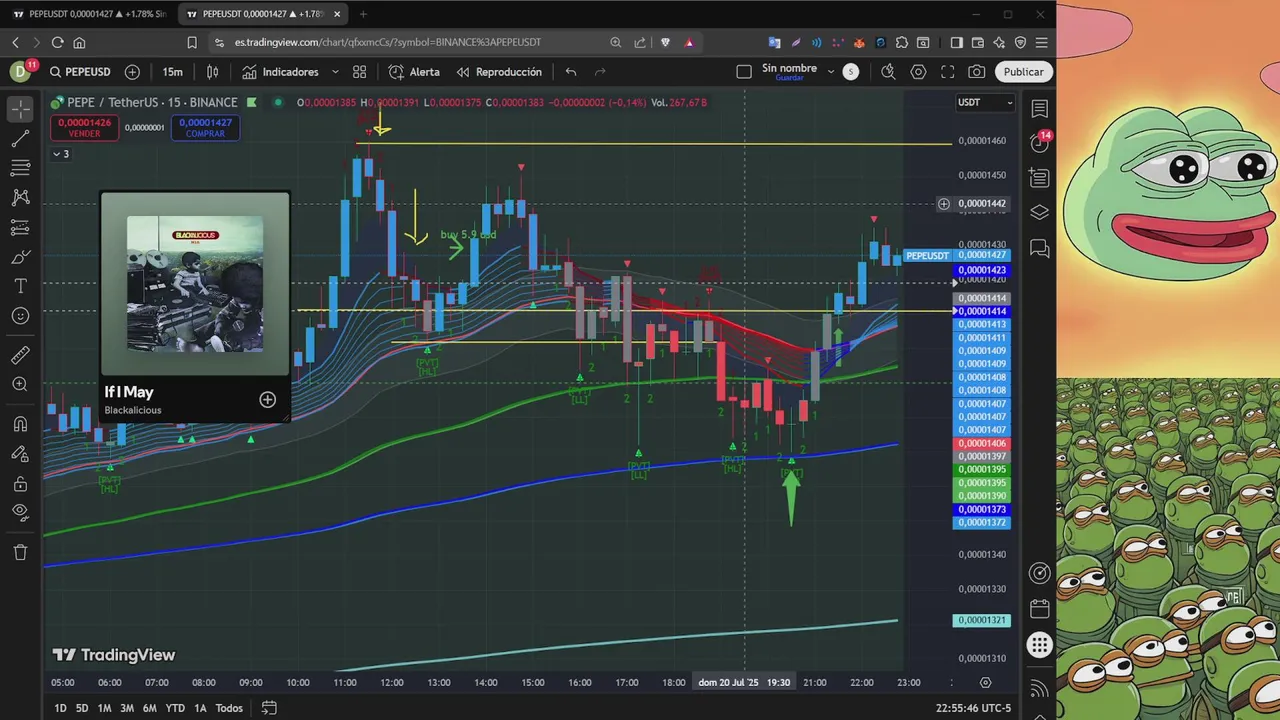This screenshot has height=720, width=1280.
Task: Redo the chart action
Action: click(600, 72)
